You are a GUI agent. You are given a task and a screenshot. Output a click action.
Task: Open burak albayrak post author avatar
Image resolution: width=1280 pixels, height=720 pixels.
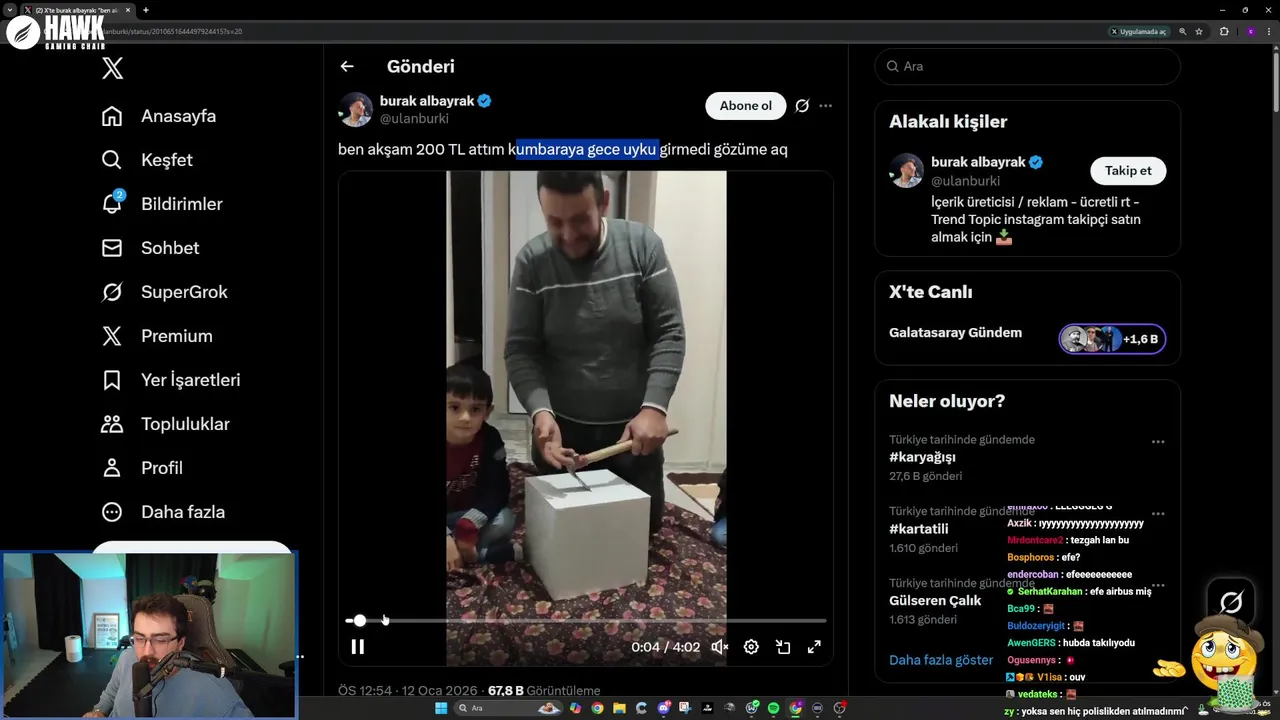click(x=356, y=110)
